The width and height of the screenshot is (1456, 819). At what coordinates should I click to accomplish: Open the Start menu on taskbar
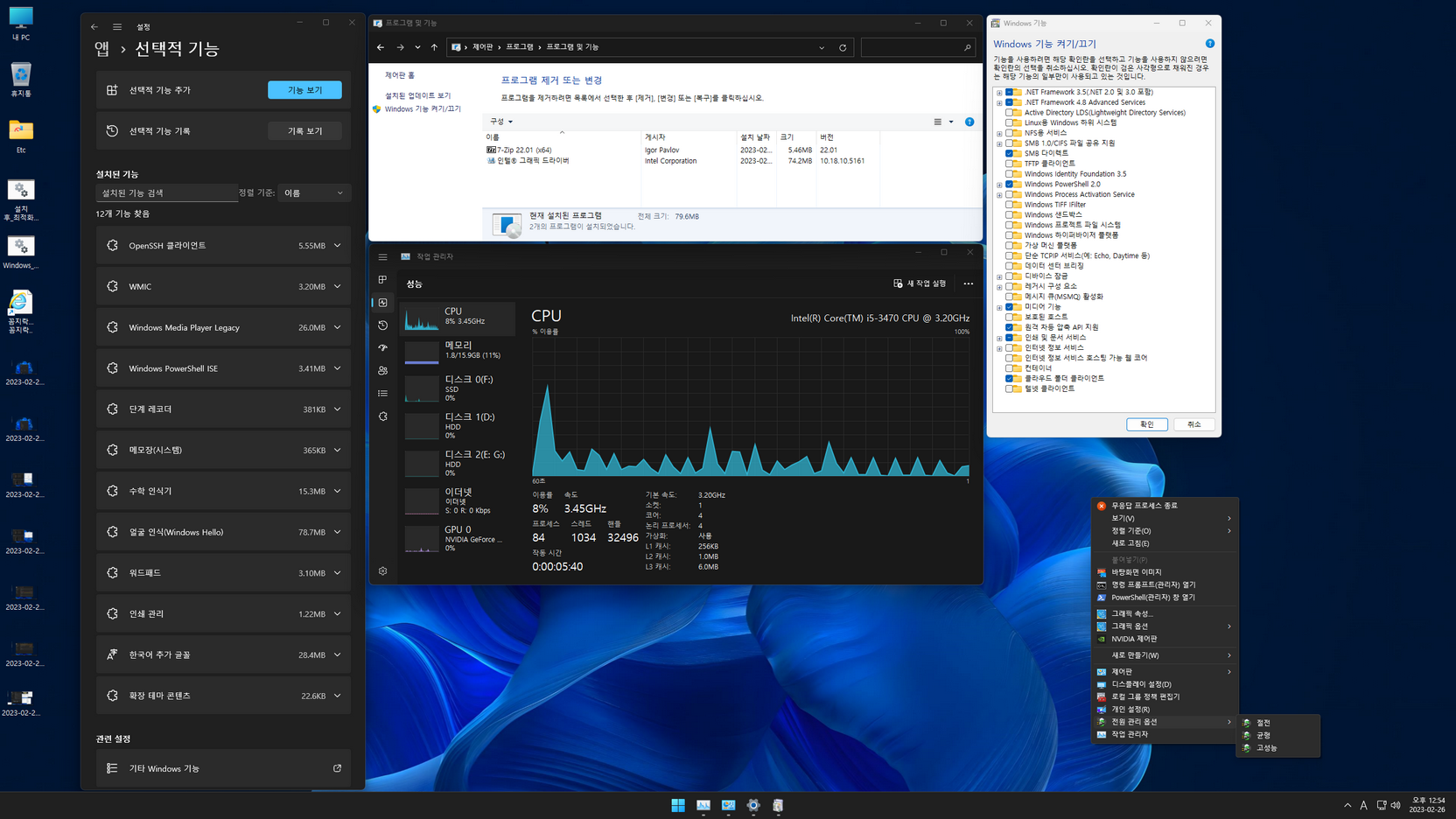[678, 805]
